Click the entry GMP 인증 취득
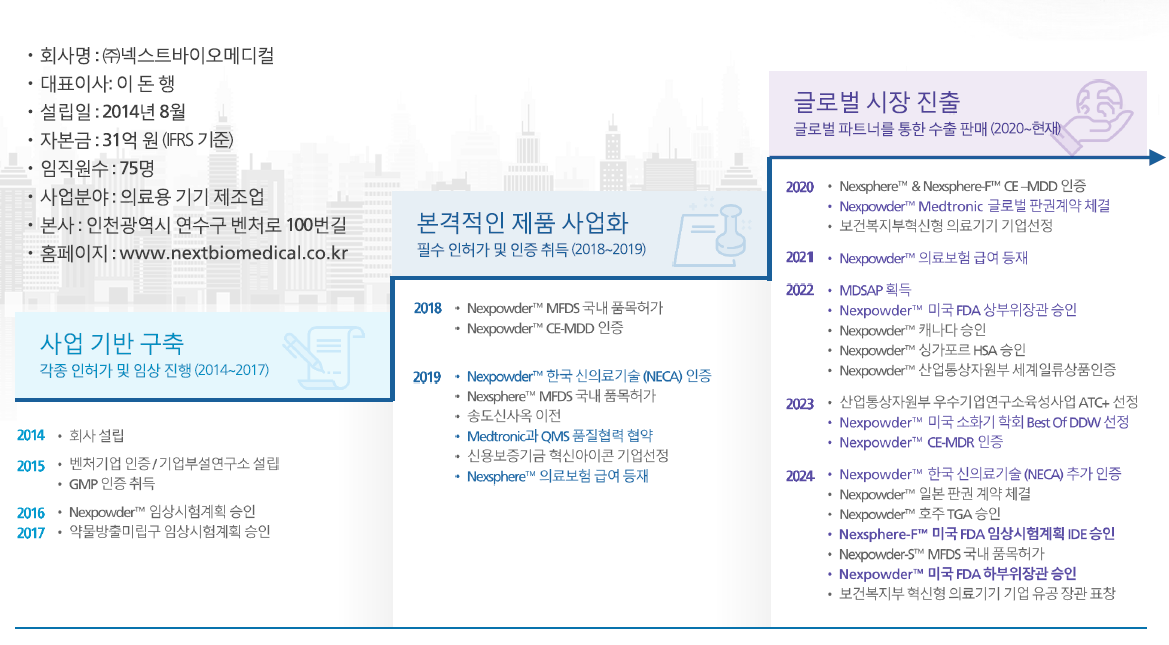This screenshot has width=1169, height=645. [x=112, y=484]
